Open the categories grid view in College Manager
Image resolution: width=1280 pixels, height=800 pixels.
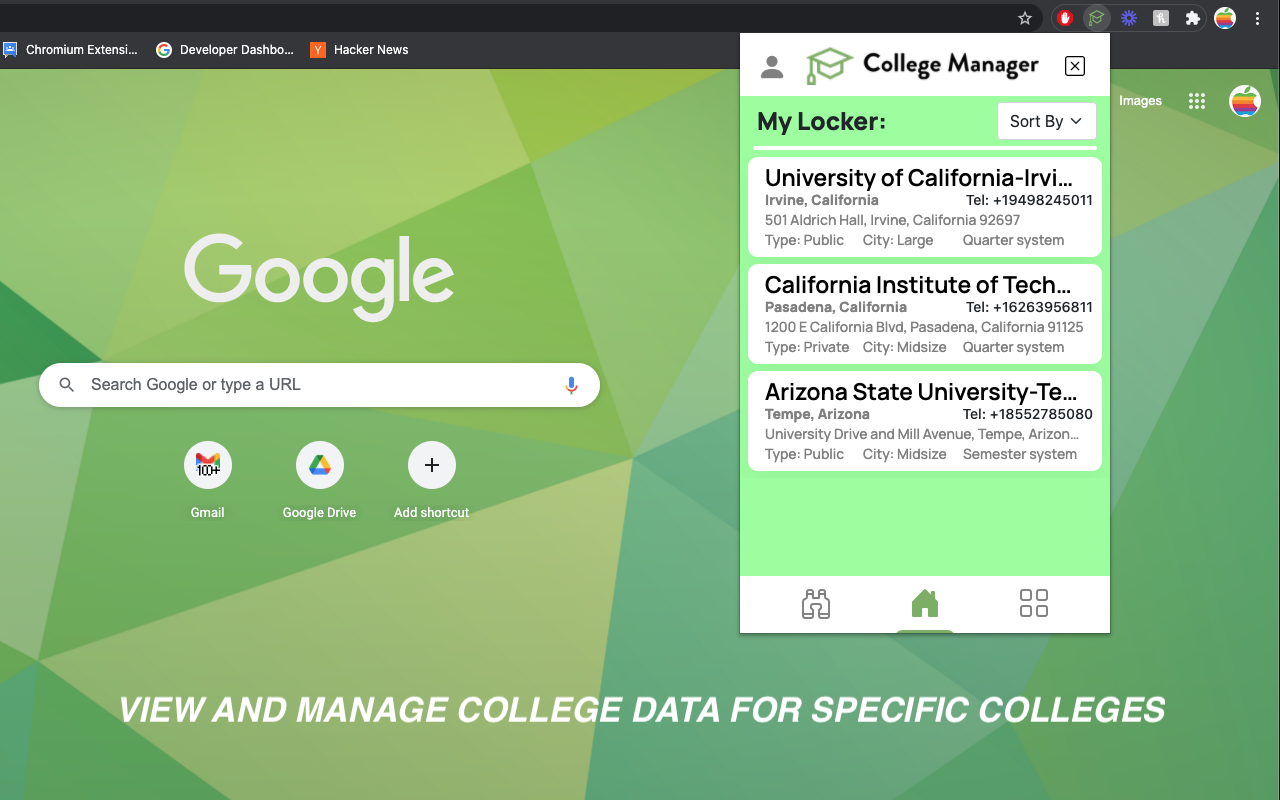click(x=1033, y=603)
